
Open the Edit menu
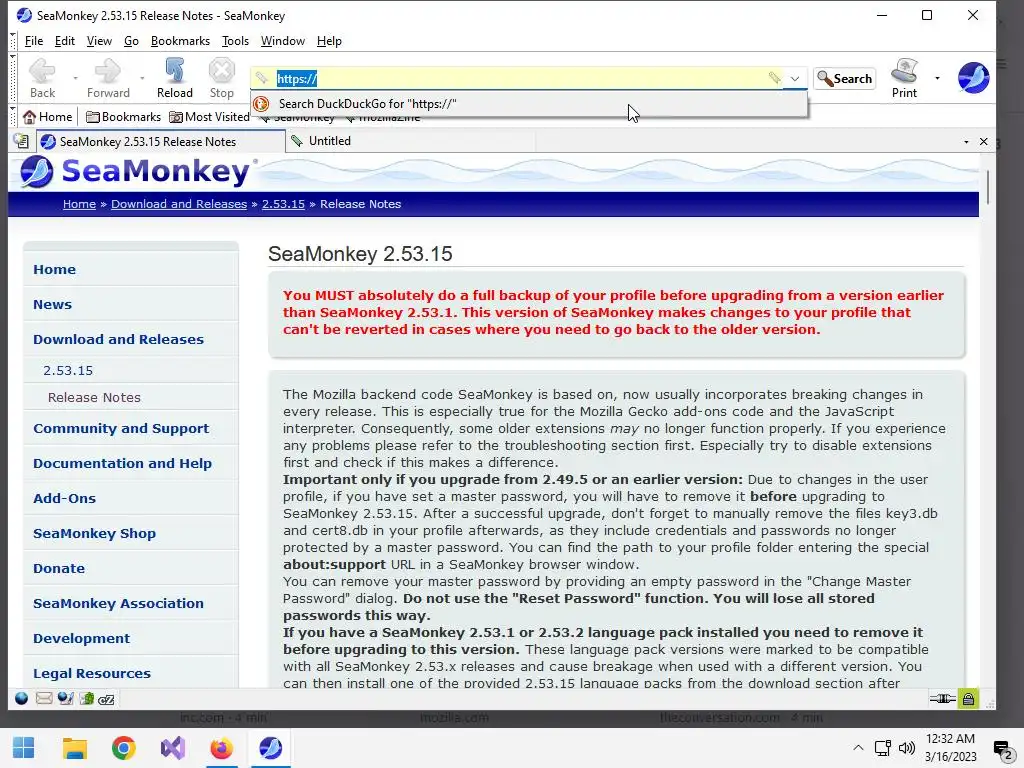pos(65,41)
